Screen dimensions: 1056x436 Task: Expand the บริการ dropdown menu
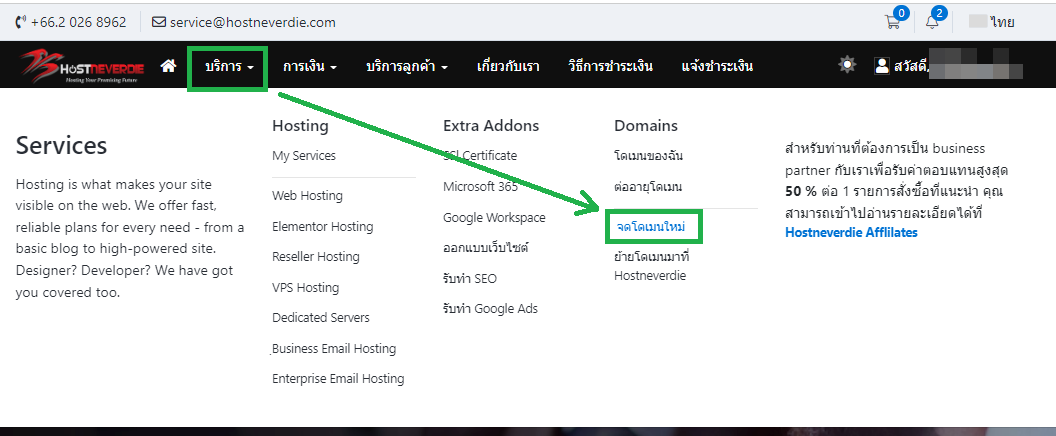tap(229, 67)
